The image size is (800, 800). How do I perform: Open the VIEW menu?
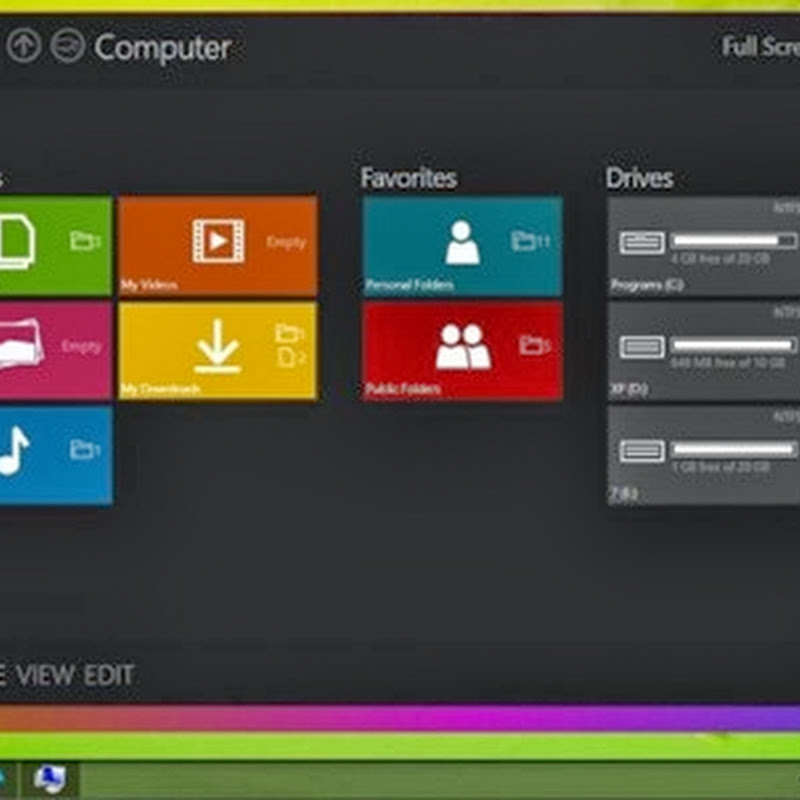coord(46,675)
